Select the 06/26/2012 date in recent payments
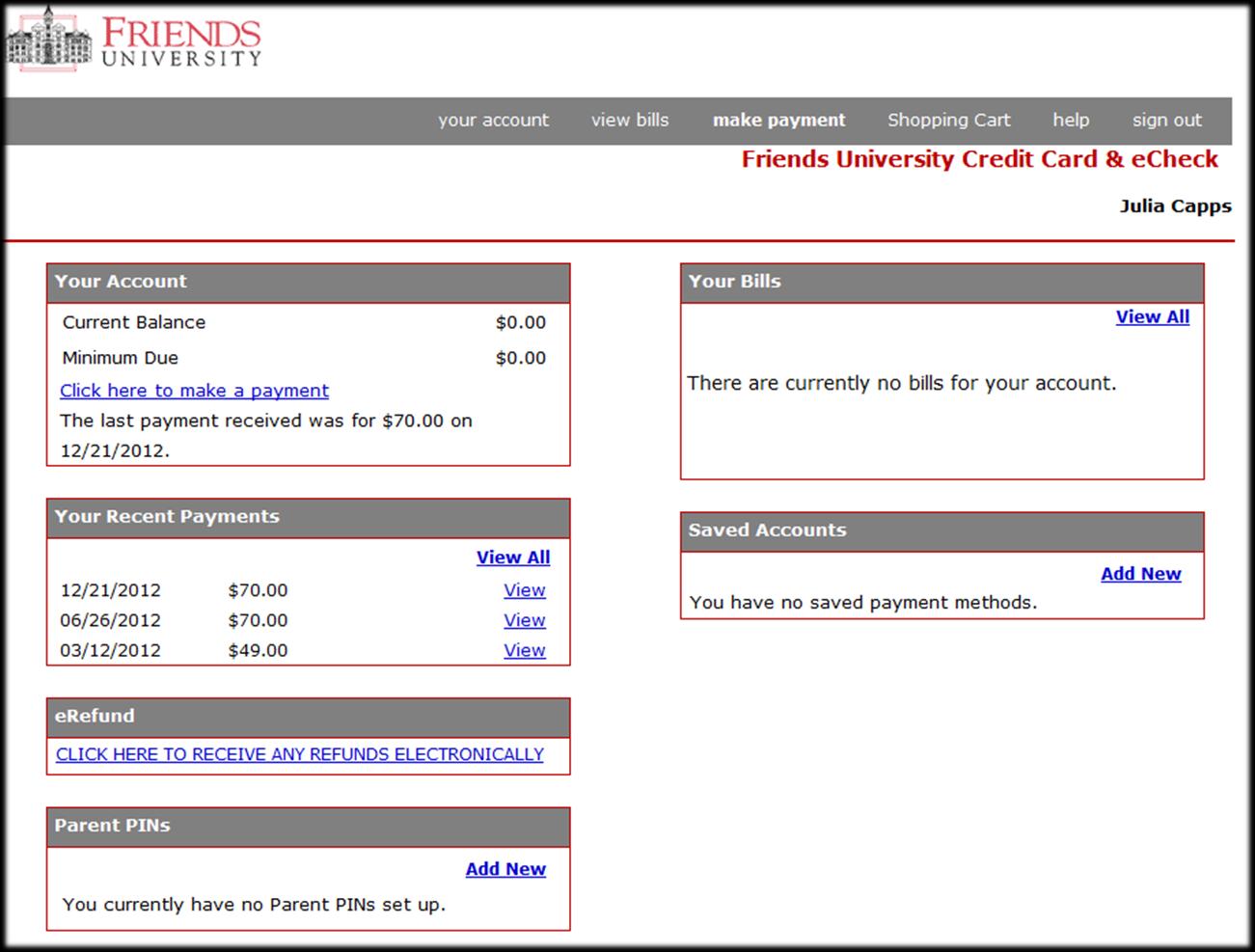The height and width of the screenshot is (952, 1255). coord(111,620)
